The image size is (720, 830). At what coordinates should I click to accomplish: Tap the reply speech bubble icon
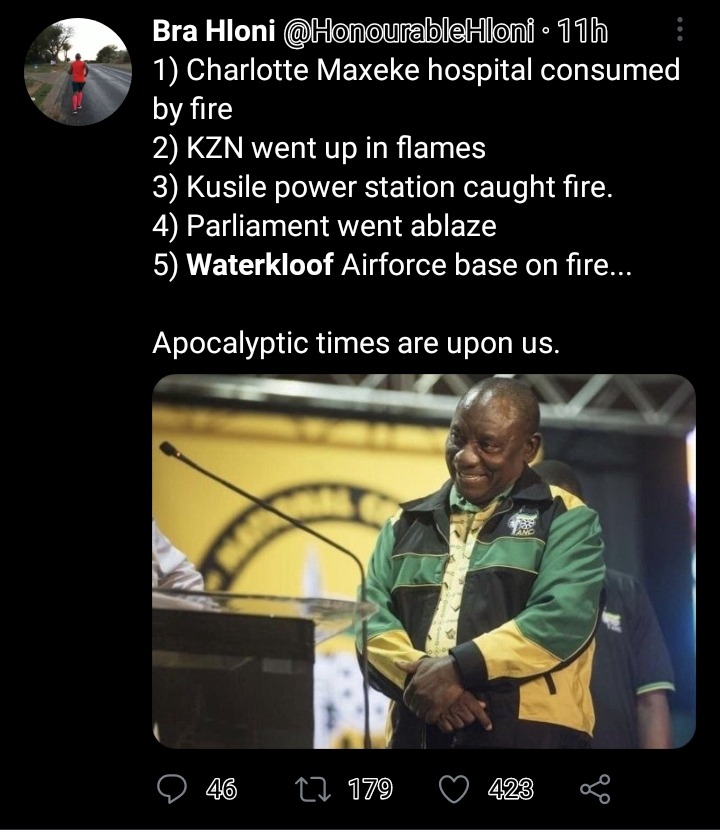pos(172,789)
